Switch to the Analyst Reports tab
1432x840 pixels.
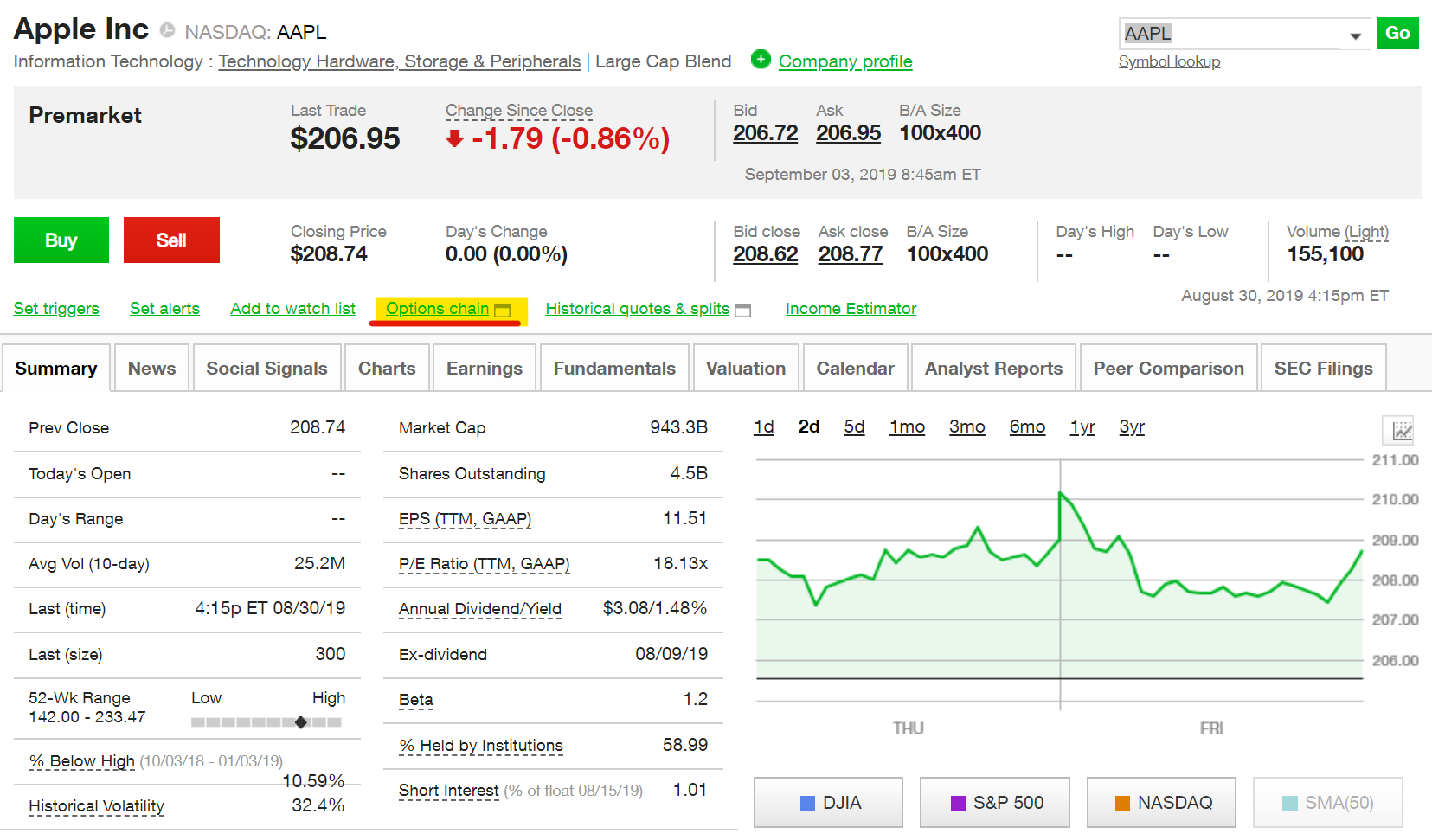993,369
